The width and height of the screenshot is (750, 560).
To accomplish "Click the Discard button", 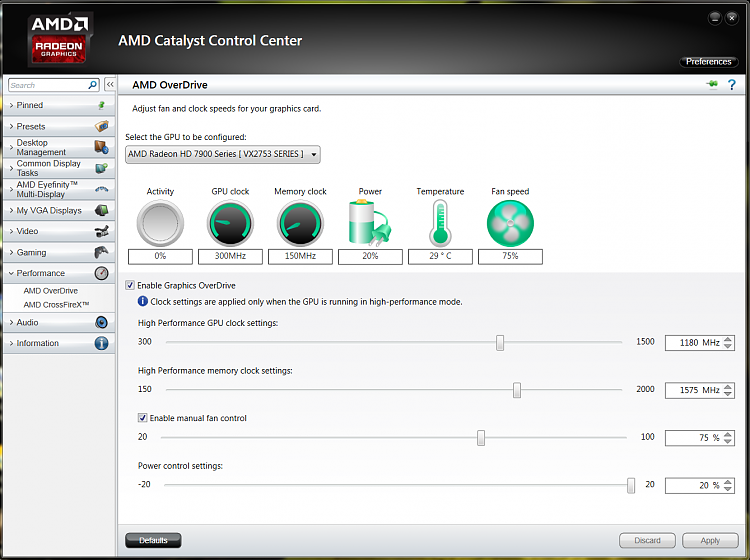I will pos(647,540).
